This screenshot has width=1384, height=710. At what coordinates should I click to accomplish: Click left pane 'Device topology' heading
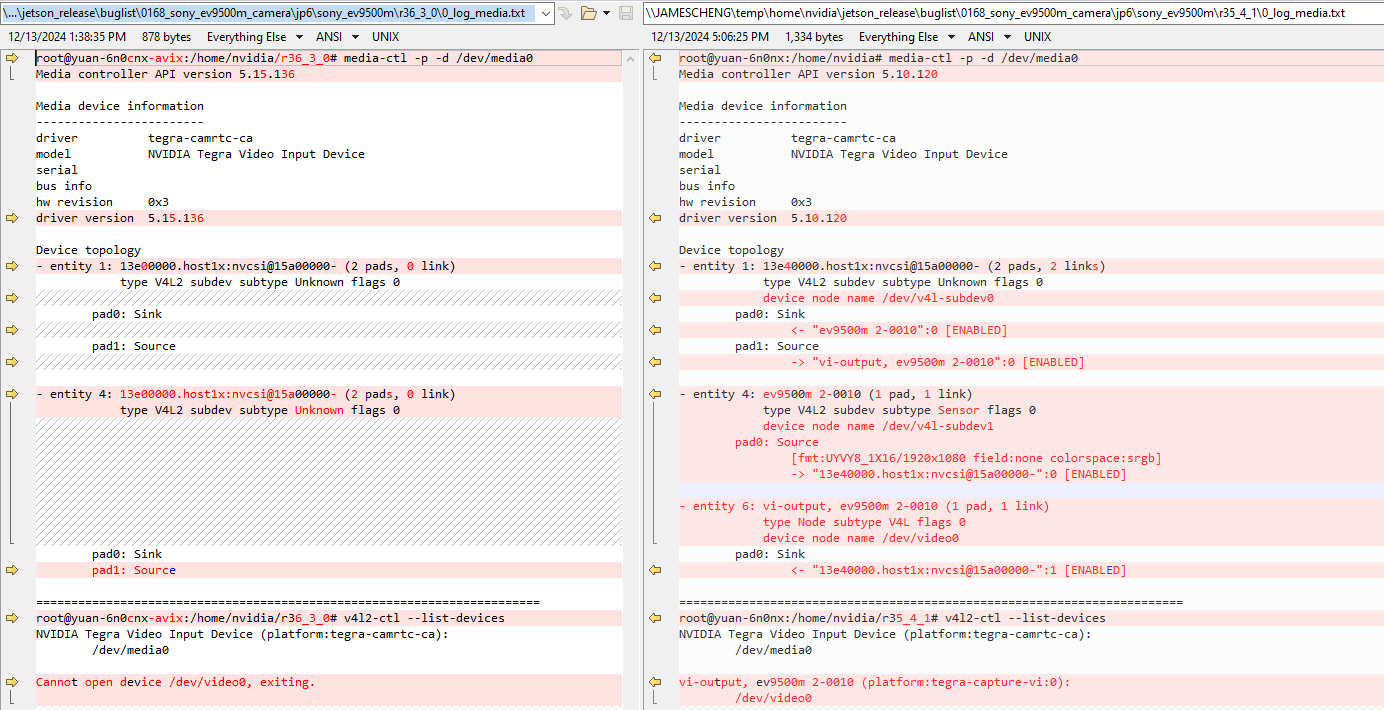pyautogui.click(x=88, y=250)
